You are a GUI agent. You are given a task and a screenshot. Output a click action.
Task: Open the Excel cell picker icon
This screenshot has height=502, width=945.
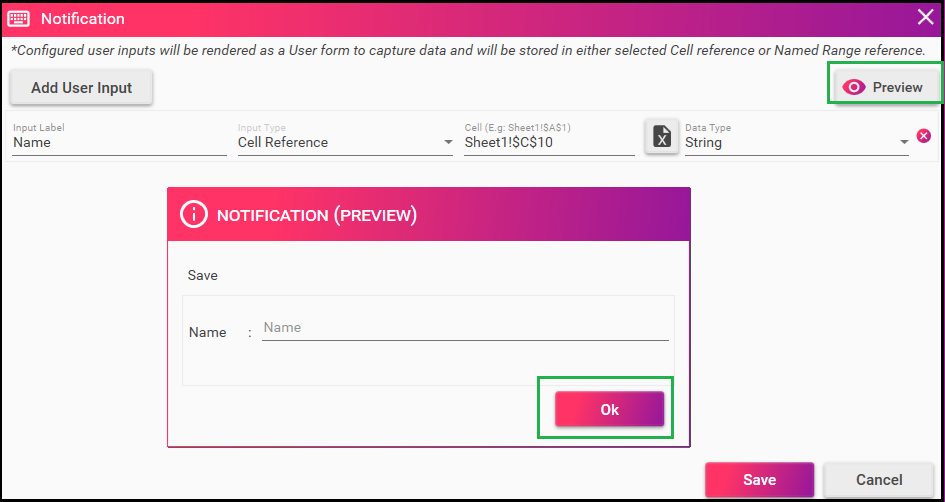coord(662,136)
